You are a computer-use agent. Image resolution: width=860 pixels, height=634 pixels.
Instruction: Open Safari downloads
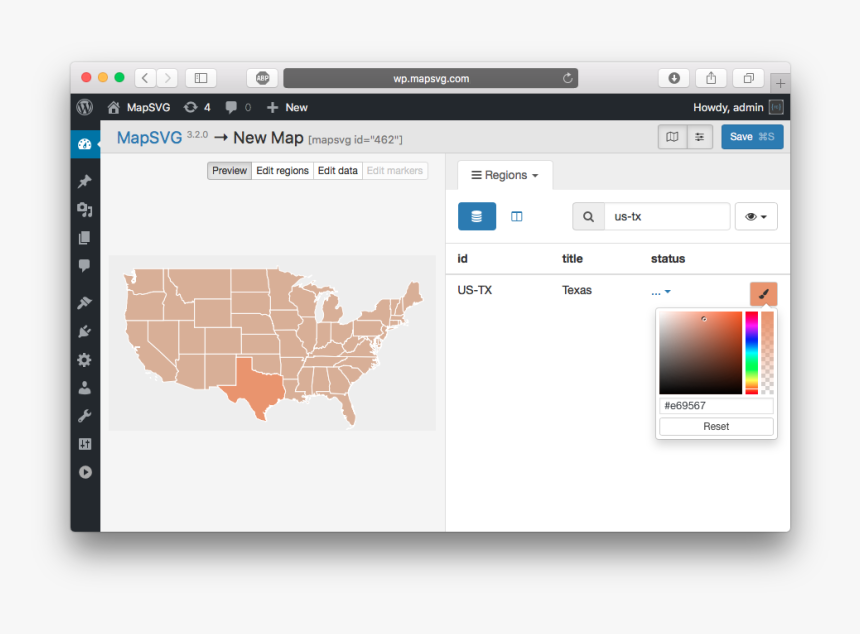click(674, 78)
